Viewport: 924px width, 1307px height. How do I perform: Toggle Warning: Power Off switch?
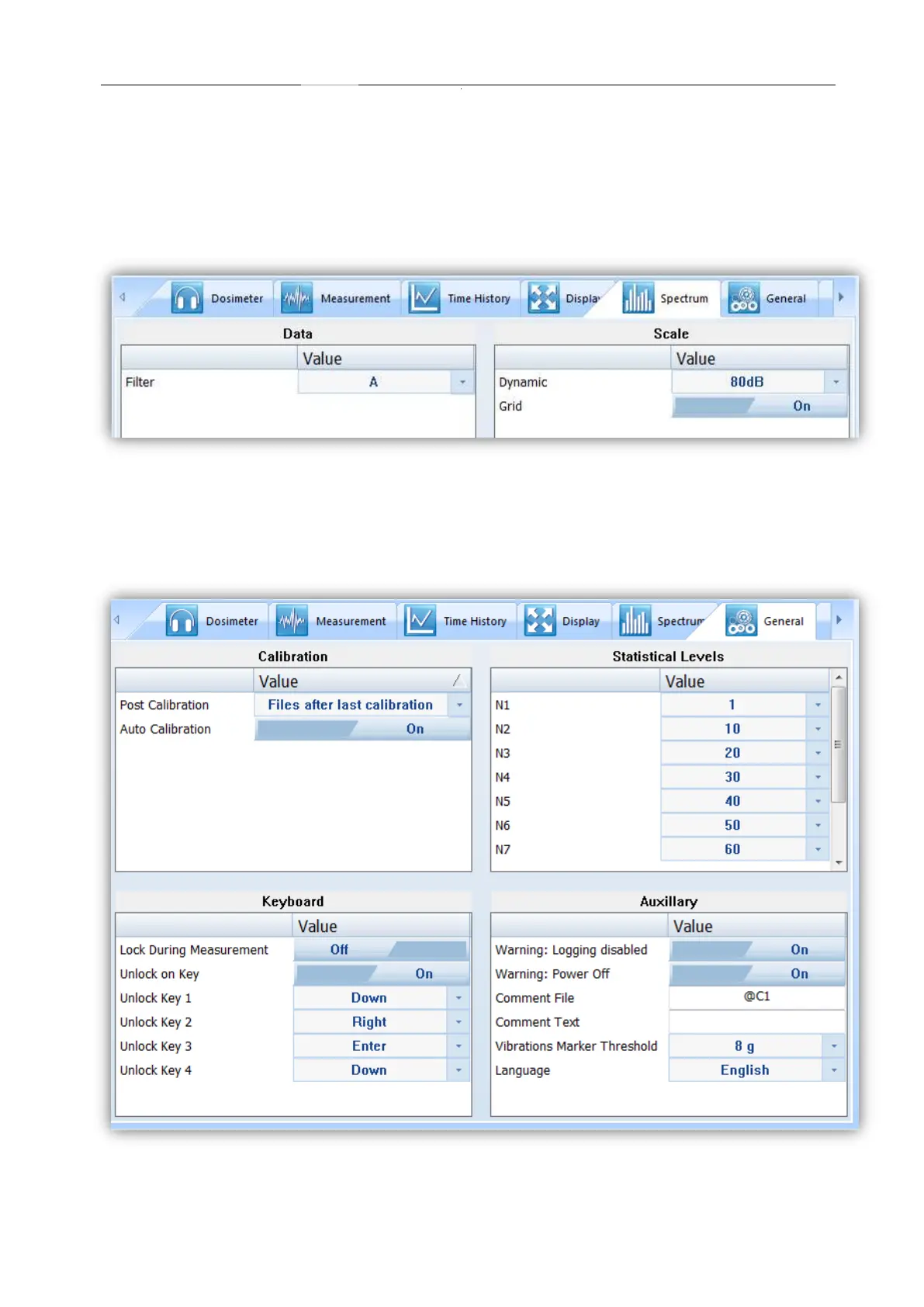point(757,973)
